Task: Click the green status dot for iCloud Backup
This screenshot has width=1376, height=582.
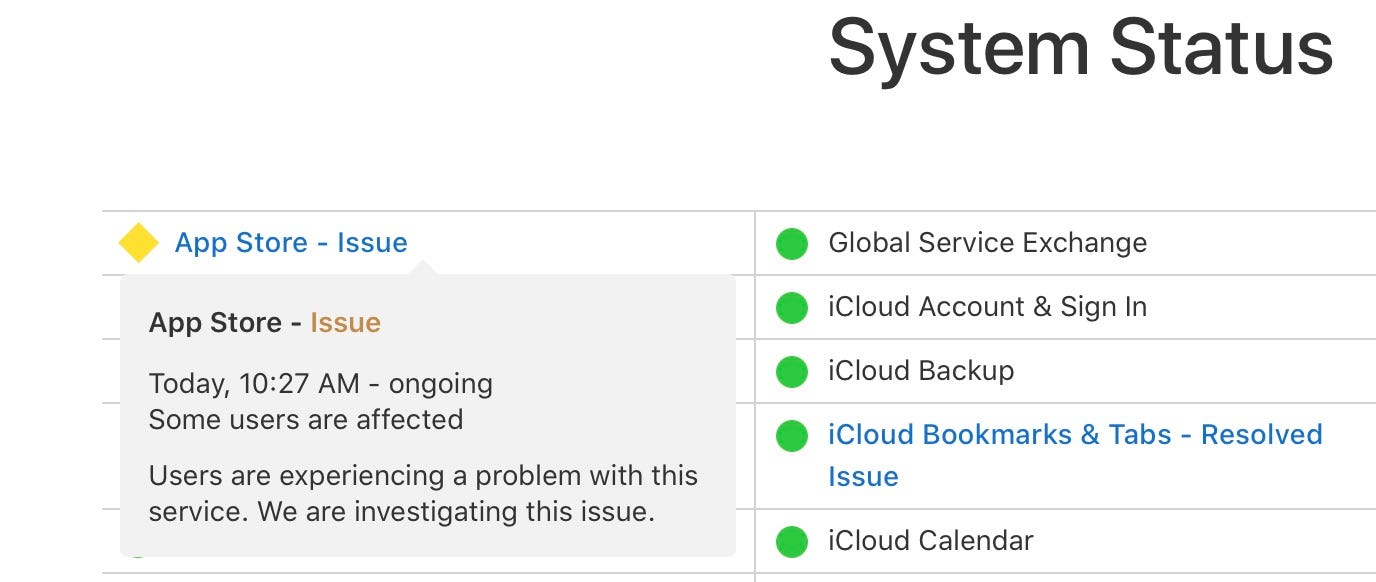Action: 792,371
